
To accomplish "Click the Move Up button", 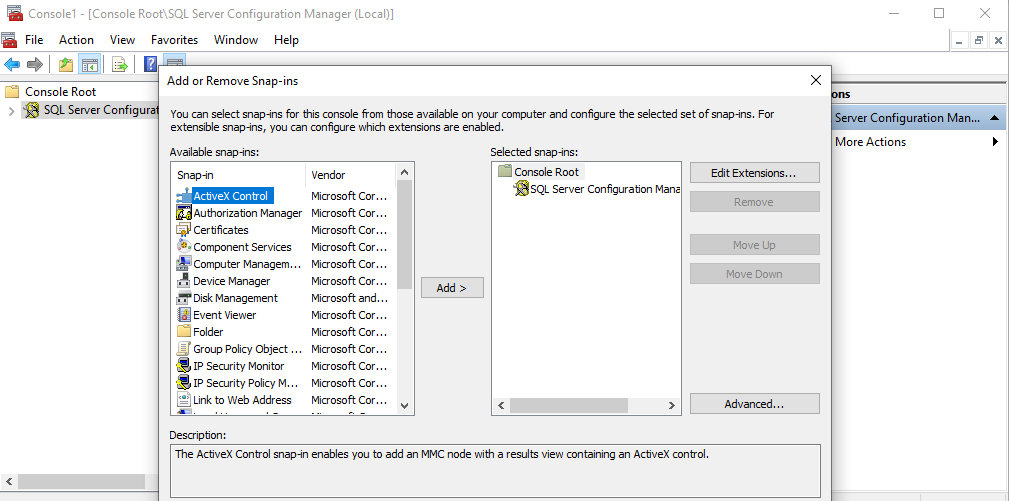I will [754, 245].
